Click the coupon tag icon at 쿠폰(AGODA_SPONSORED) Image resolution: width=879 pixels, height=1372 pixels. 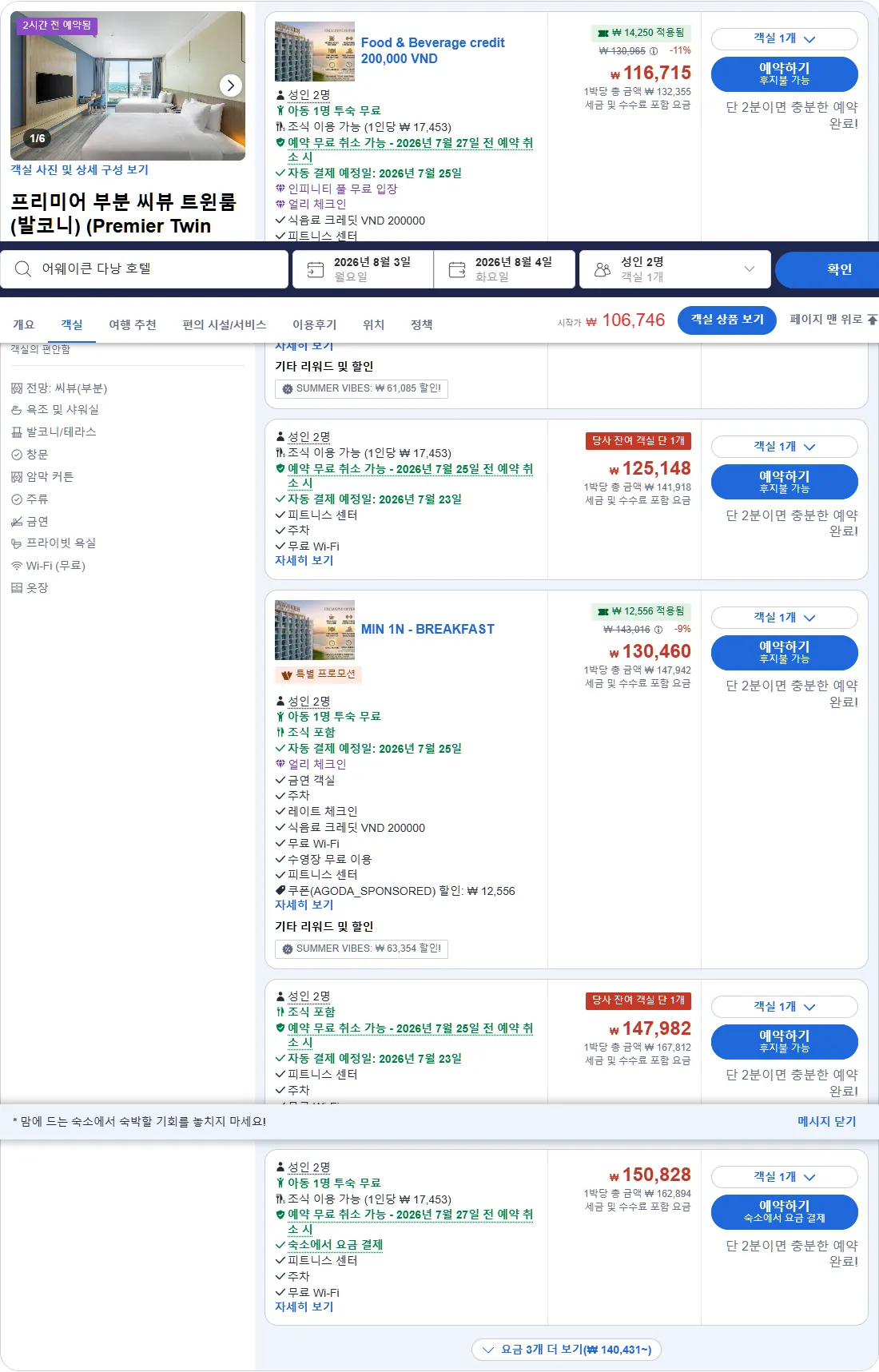(280, 891)
